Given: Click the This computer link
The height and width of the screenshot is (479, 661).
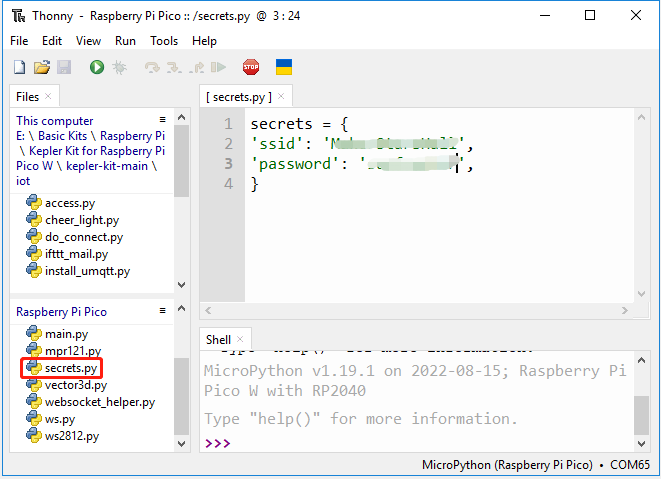Looking at the screenshot, I should click(x=55, y=121).
